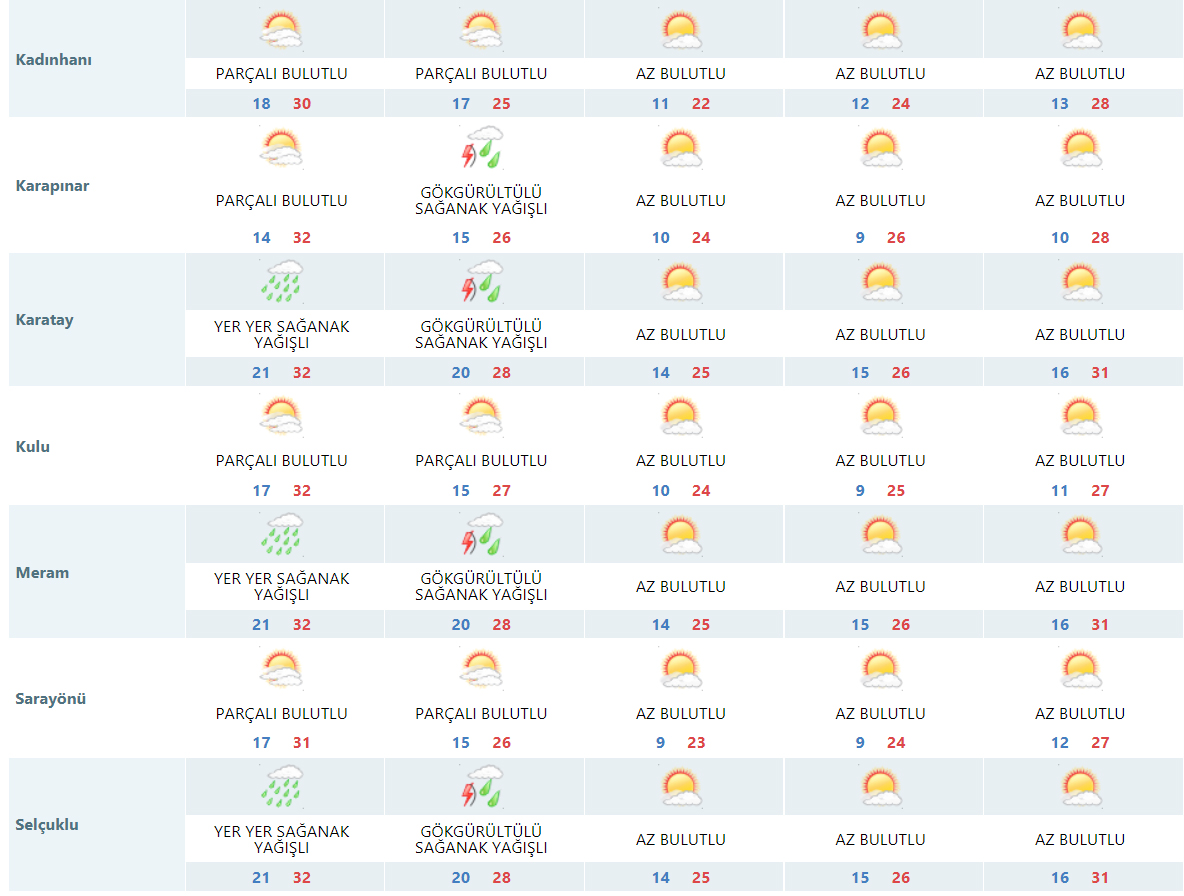This screenshot has width=1184, height=896.
Task: Click the thunderstorm icon in the Karapınar row
Action: (x=481, y=148)
